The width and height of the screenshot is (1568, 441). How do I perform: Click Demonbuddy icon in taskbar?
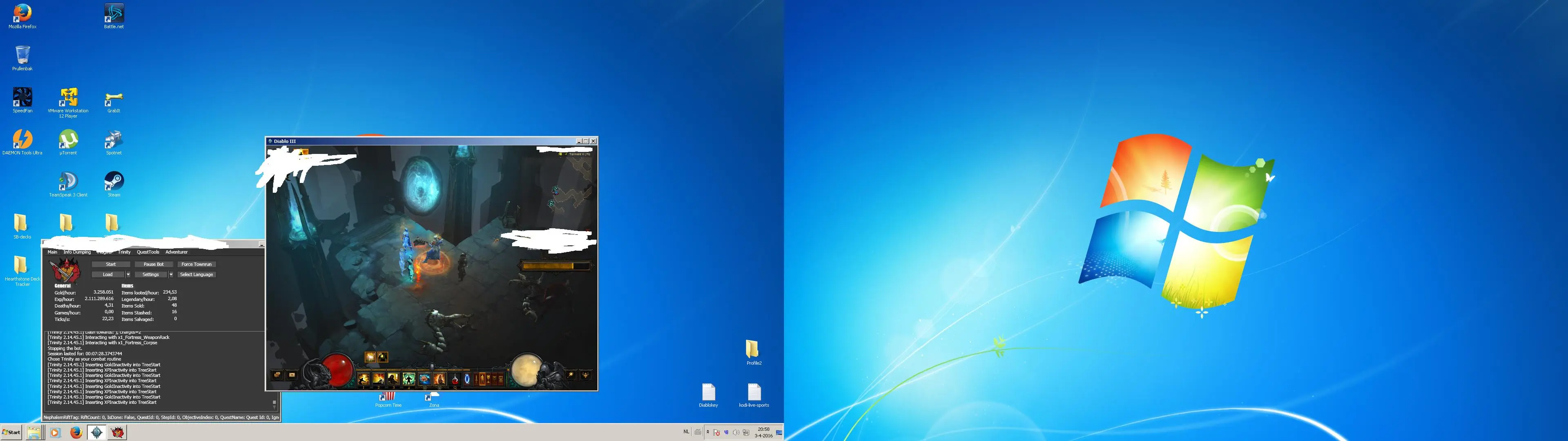click(118, 432)
